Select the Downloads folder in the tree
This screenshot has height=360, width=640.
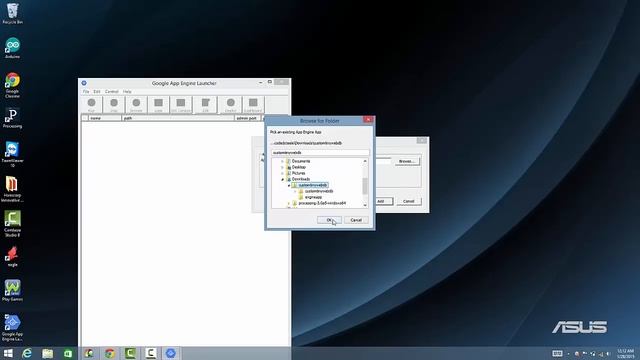[x=301, y=179]
